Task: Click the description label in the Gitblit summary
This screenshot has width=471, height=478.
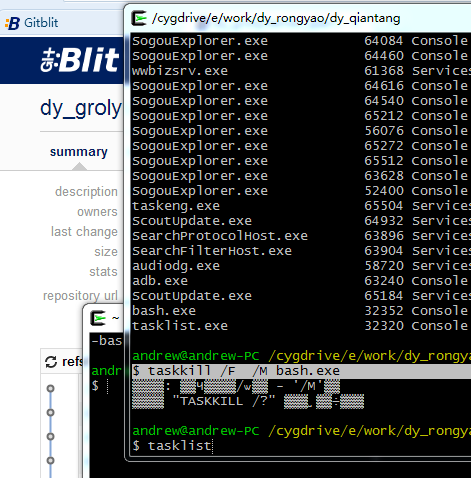Action: [x=86, y=192]
